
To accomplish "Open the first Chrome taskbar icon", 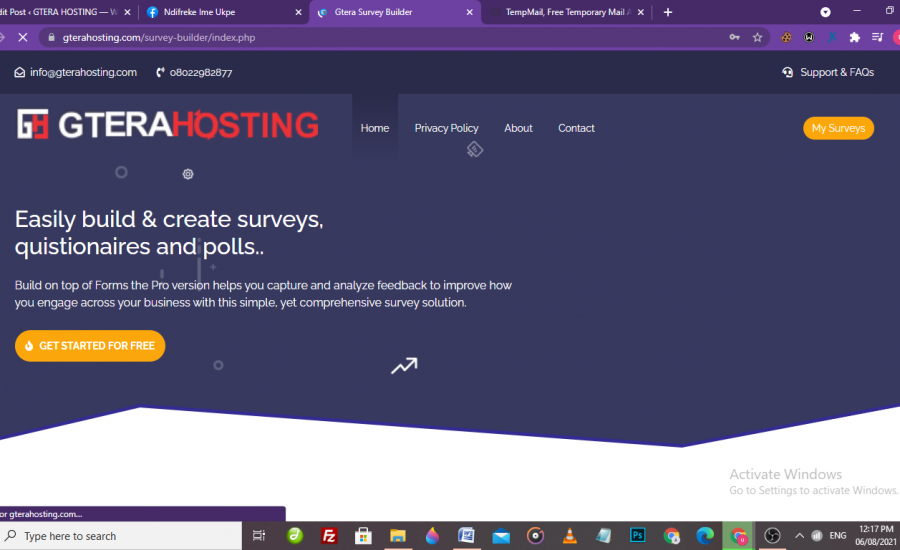I will coord(672,536).
